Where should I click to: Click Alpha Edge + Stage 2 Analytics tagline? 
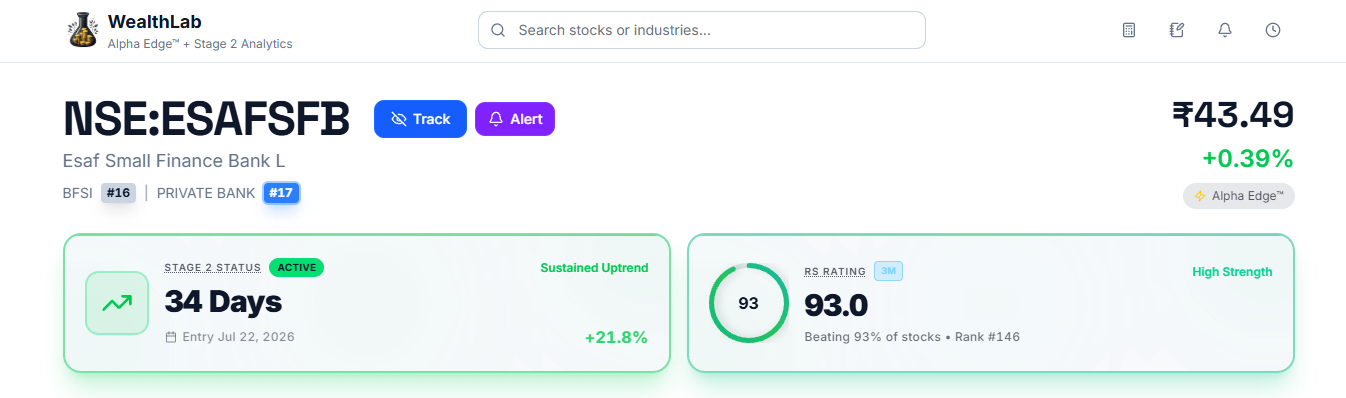(200, 44)
